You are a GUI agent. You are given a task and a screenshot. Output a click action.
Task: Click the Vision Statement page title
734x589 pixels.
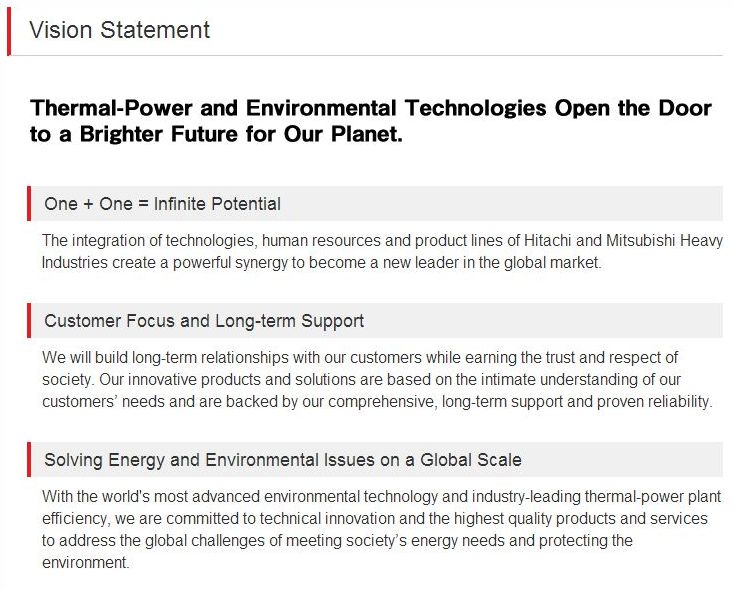[119, 30]
